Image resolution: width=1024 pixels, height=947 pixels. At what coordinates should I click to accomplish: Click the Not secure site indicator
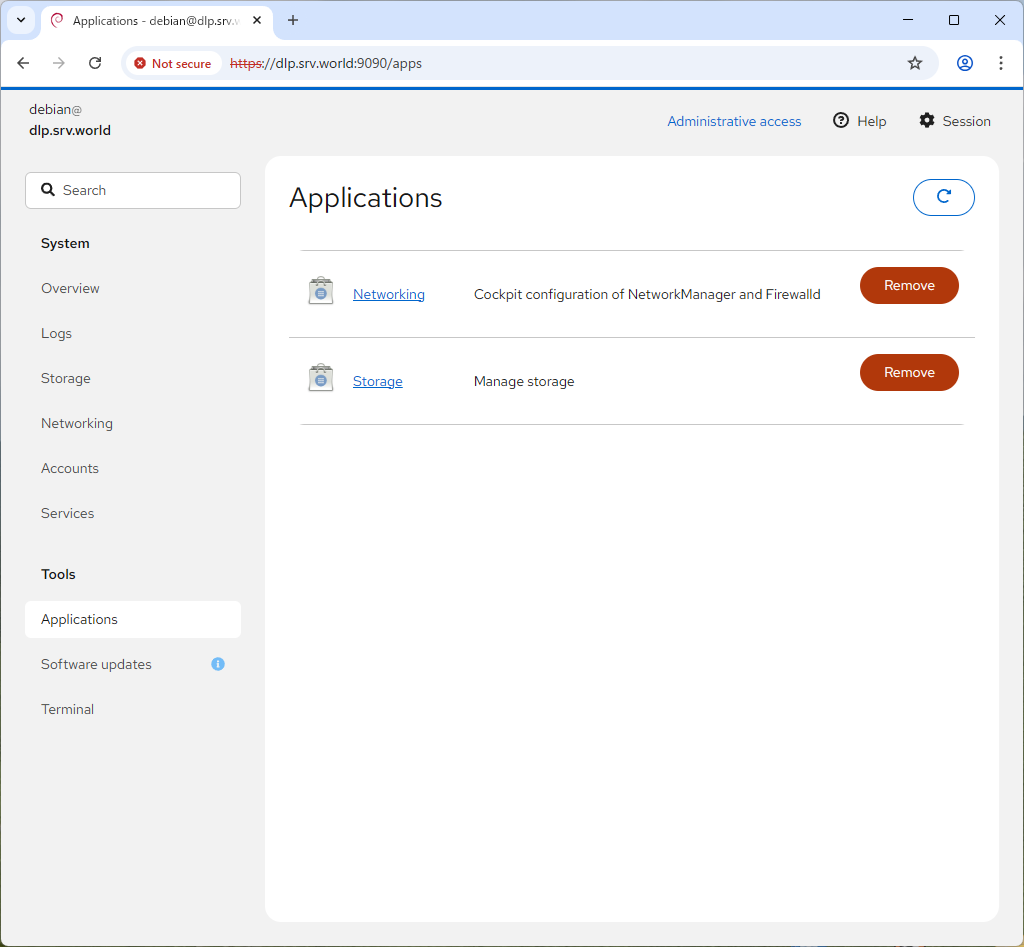(173, 63)
